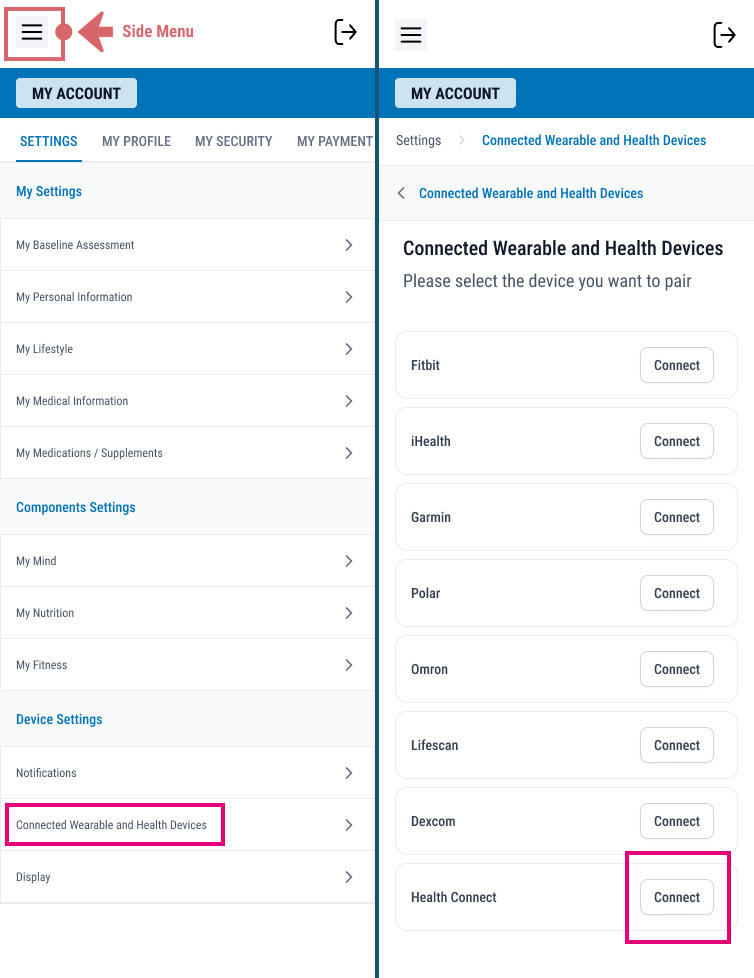Click the Settings breadcrumb link
Screen dimensions: 754x978
pyautogui.click(x=418, y=140)
